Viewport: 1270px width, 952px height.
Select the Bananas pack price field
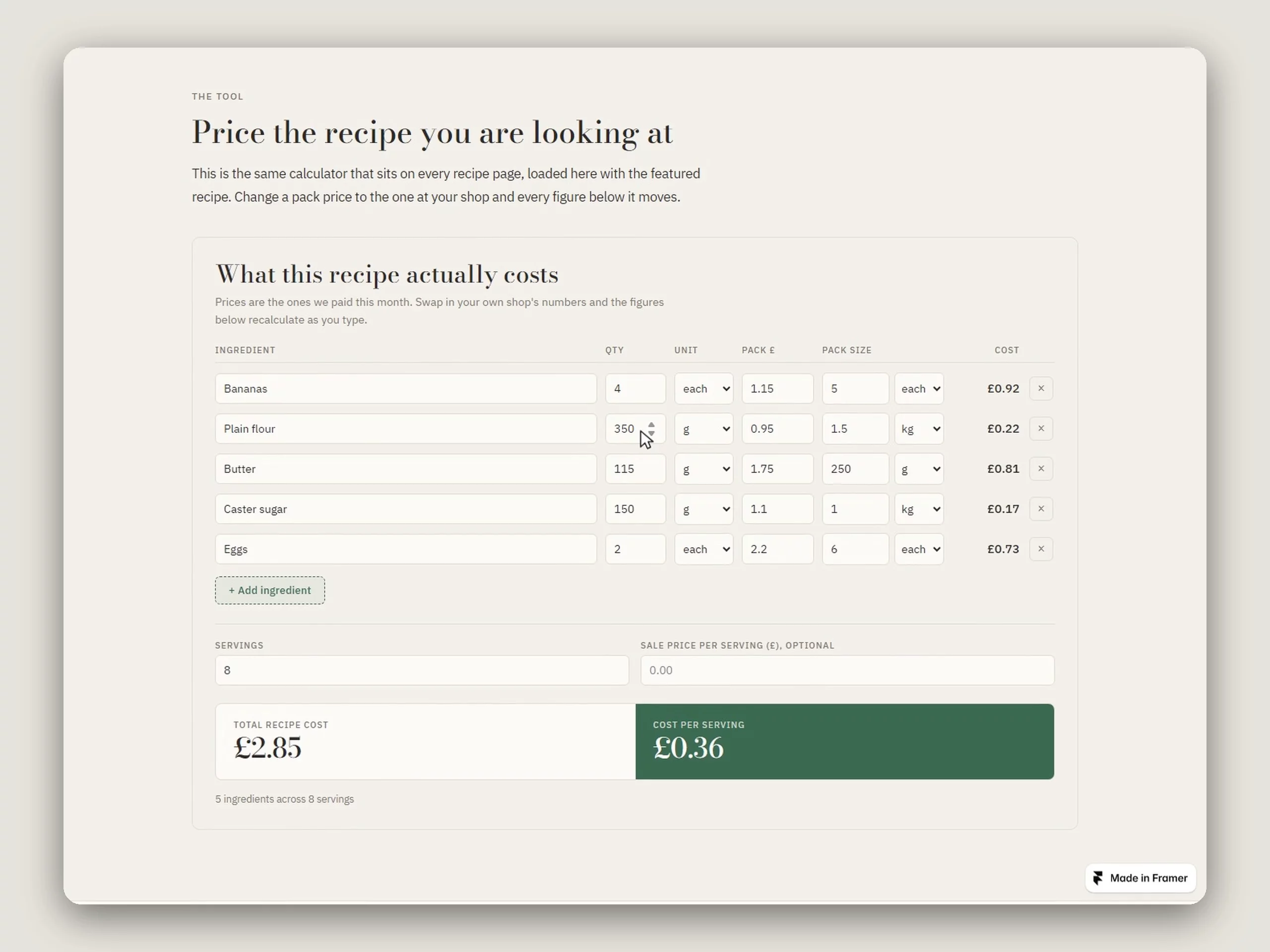pyautogui.click(x=777, y=389)
